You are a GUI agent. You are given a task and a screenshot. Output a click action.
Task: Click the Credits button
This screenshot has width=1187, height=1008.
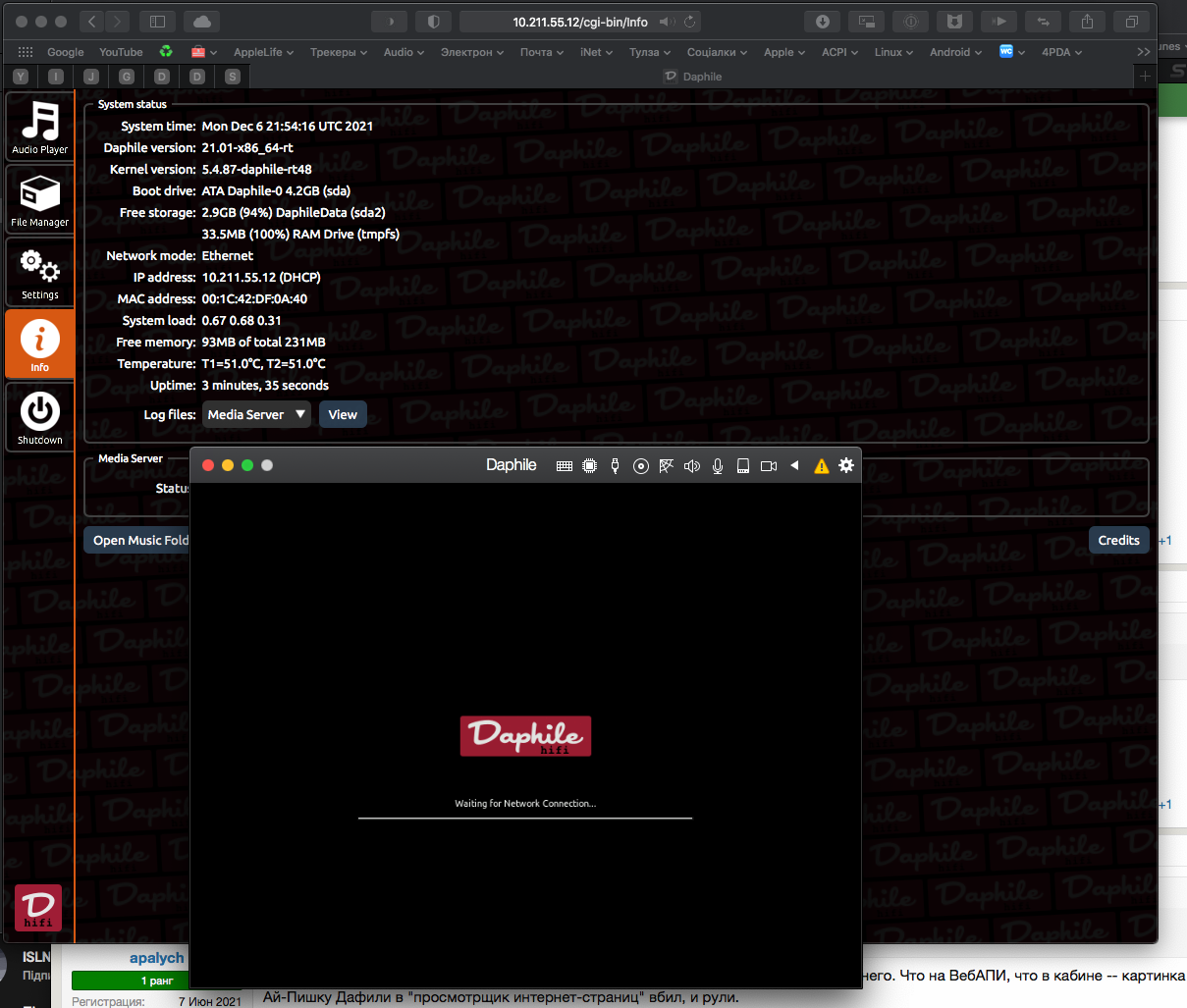click(x=1118, y=540)
